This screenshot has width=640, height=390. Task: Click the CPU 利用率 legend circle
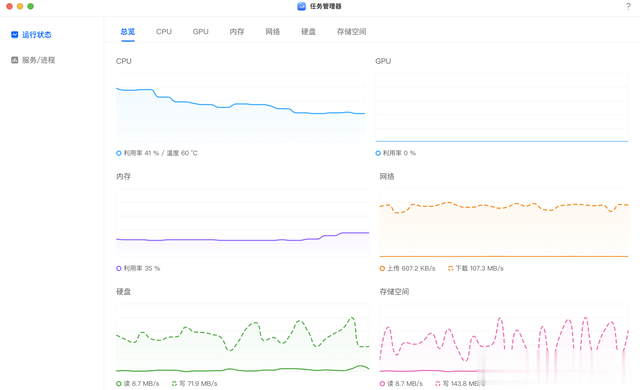pos(119,153)
